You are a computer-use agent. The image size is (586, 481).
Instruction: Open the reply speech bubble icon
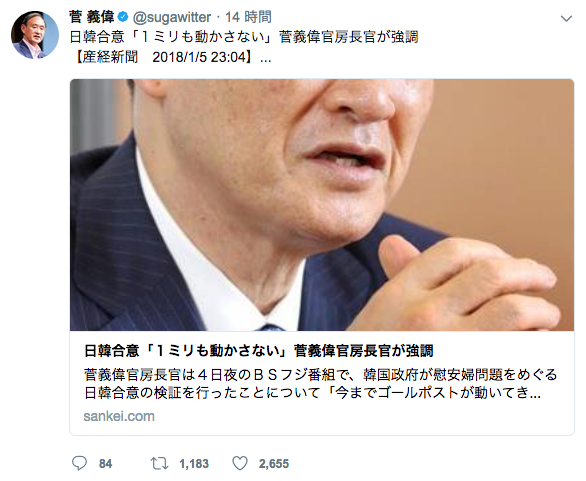click(79, 463)
